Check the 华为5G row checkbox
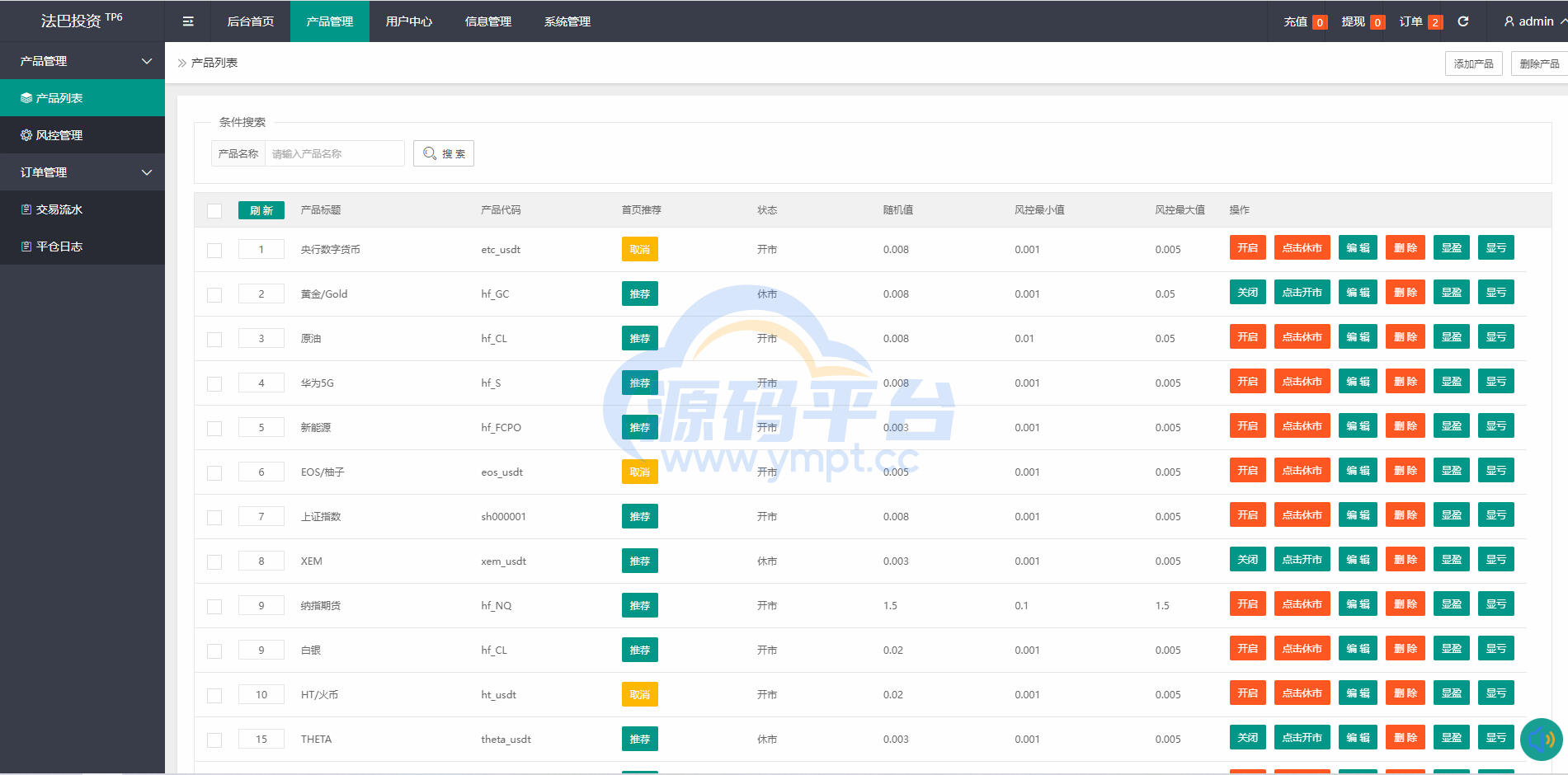The height and width of the screenshot is (775, 1568). 214,383
